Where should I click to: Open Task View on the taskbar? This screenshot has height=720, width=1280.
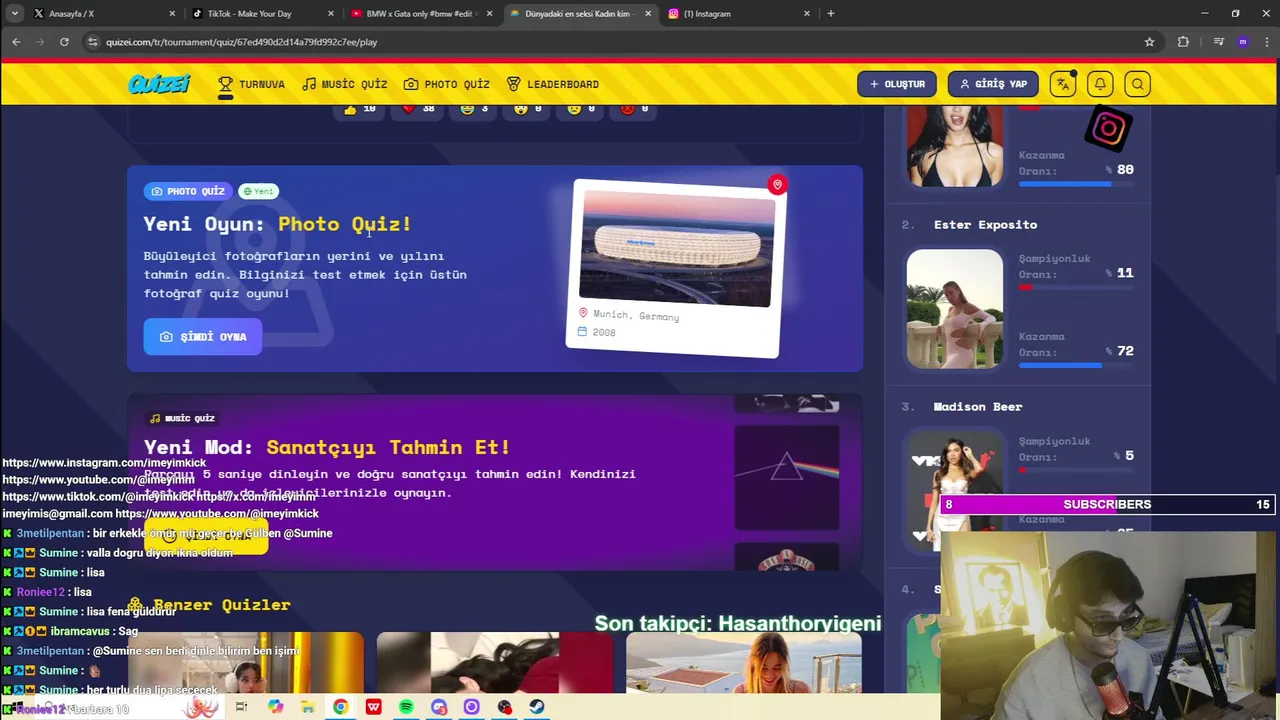pos(241,707)
